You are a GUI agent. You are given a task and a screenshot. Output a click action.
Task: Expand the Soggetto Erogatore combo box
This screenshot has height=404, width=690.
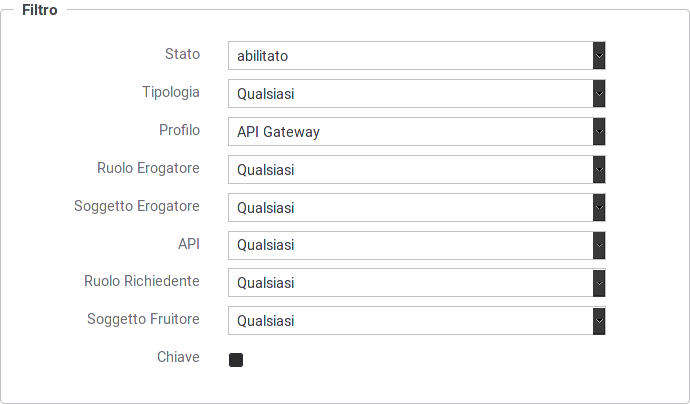pos(417,207)
